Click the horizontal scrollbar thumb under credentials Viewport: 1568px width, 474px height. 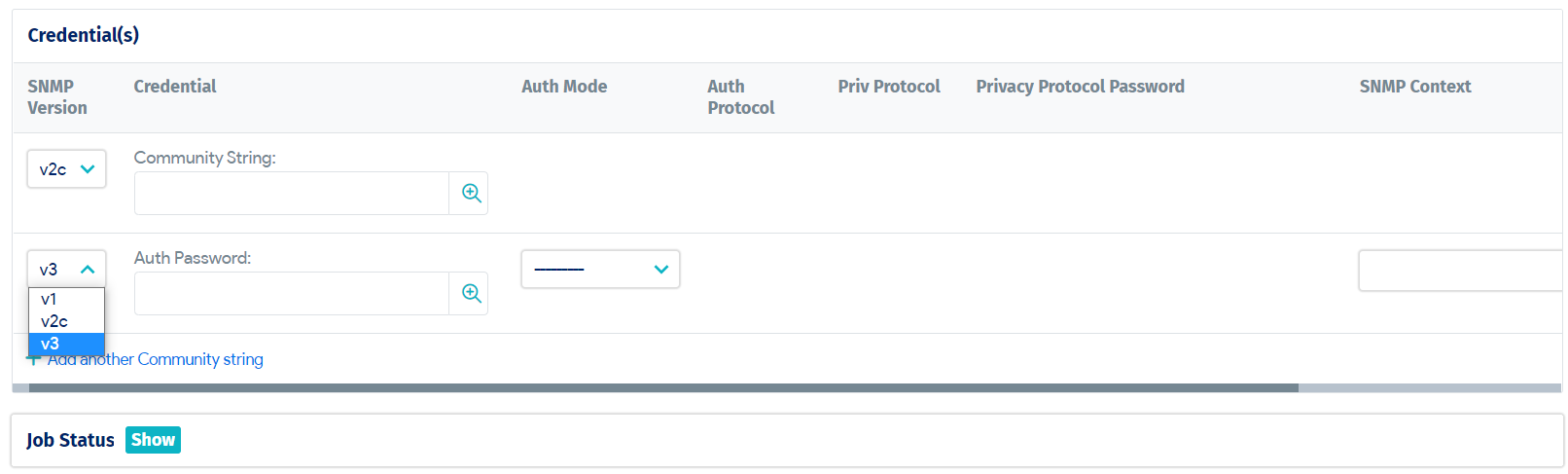(663, 387)
